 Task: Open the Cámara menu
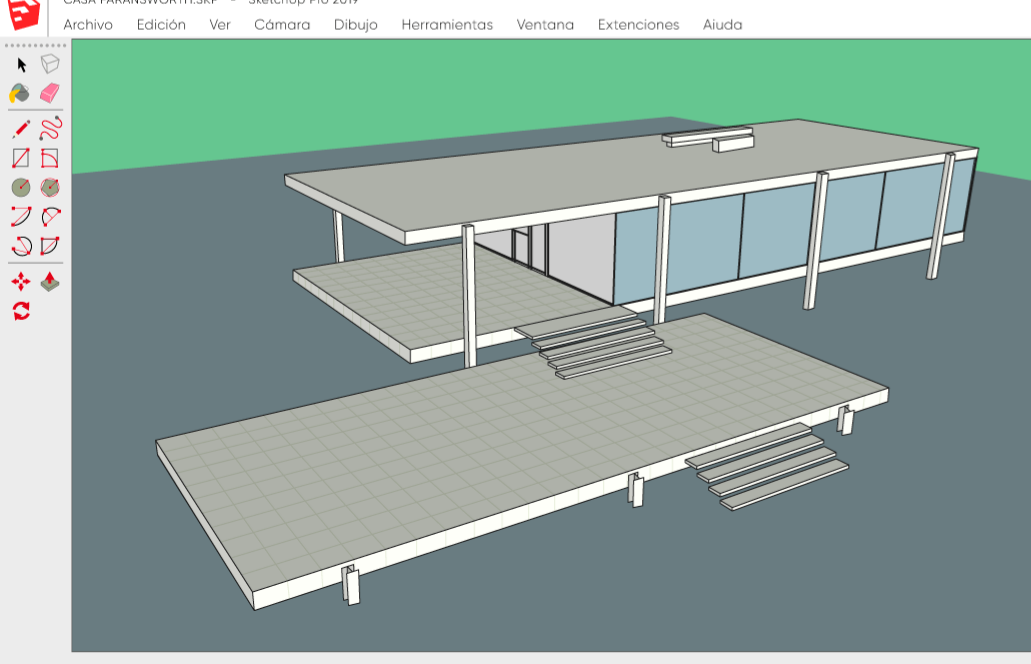coord(282,25)
